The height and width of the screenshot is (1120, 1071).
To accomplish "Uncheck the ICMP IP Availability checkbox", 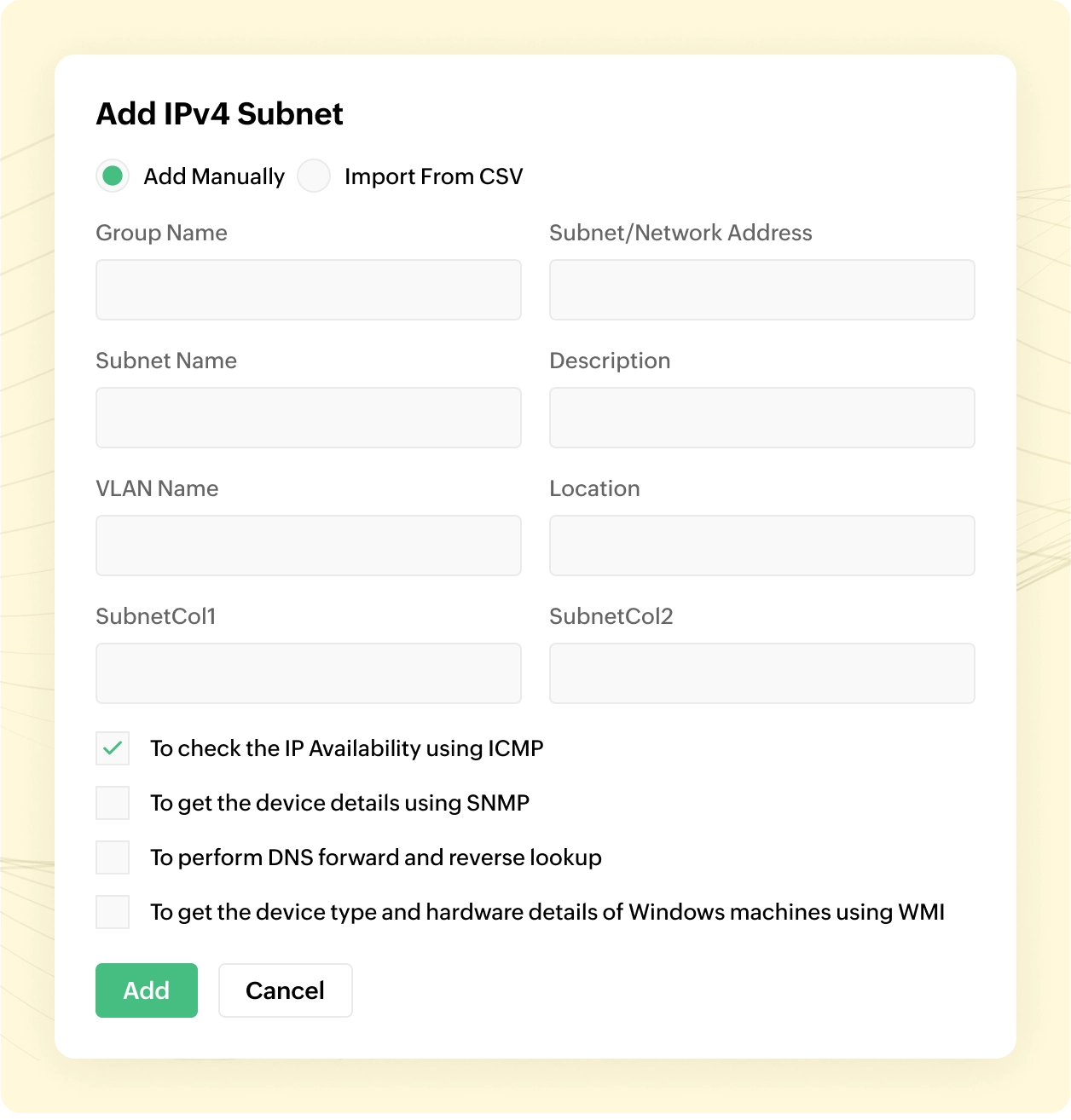I will click(113, 748).
